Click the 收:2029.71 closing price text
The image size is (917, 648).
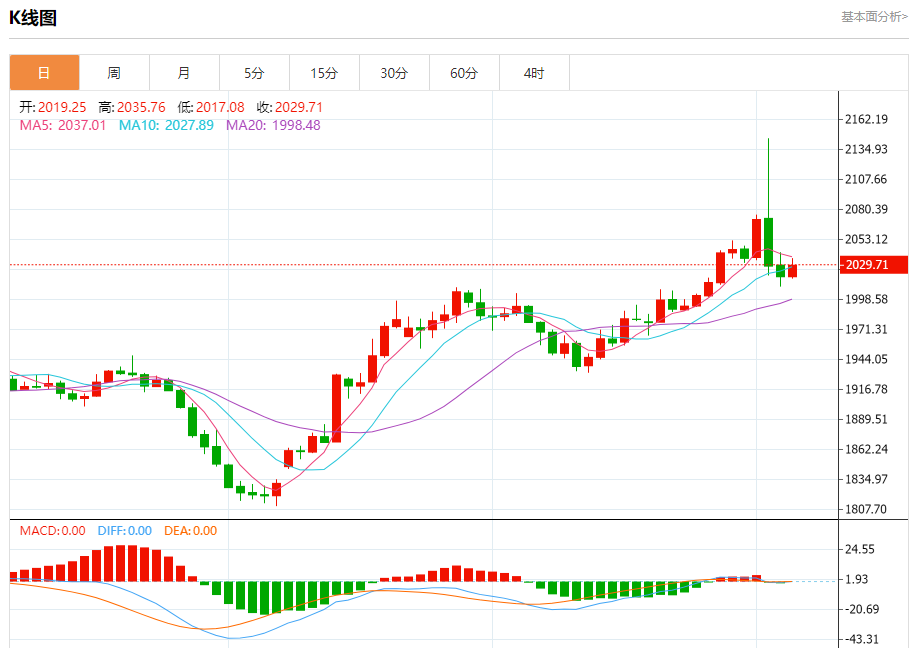coord(290,107)
